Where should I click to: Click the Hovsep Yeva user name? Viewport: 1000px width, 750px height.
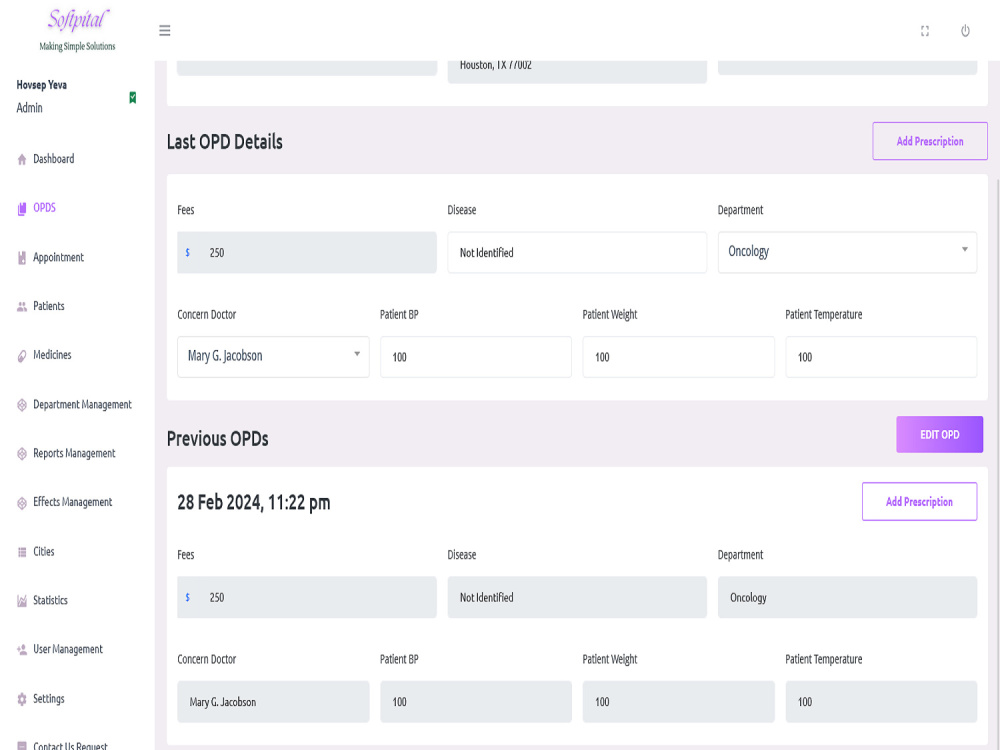(41, 85)
